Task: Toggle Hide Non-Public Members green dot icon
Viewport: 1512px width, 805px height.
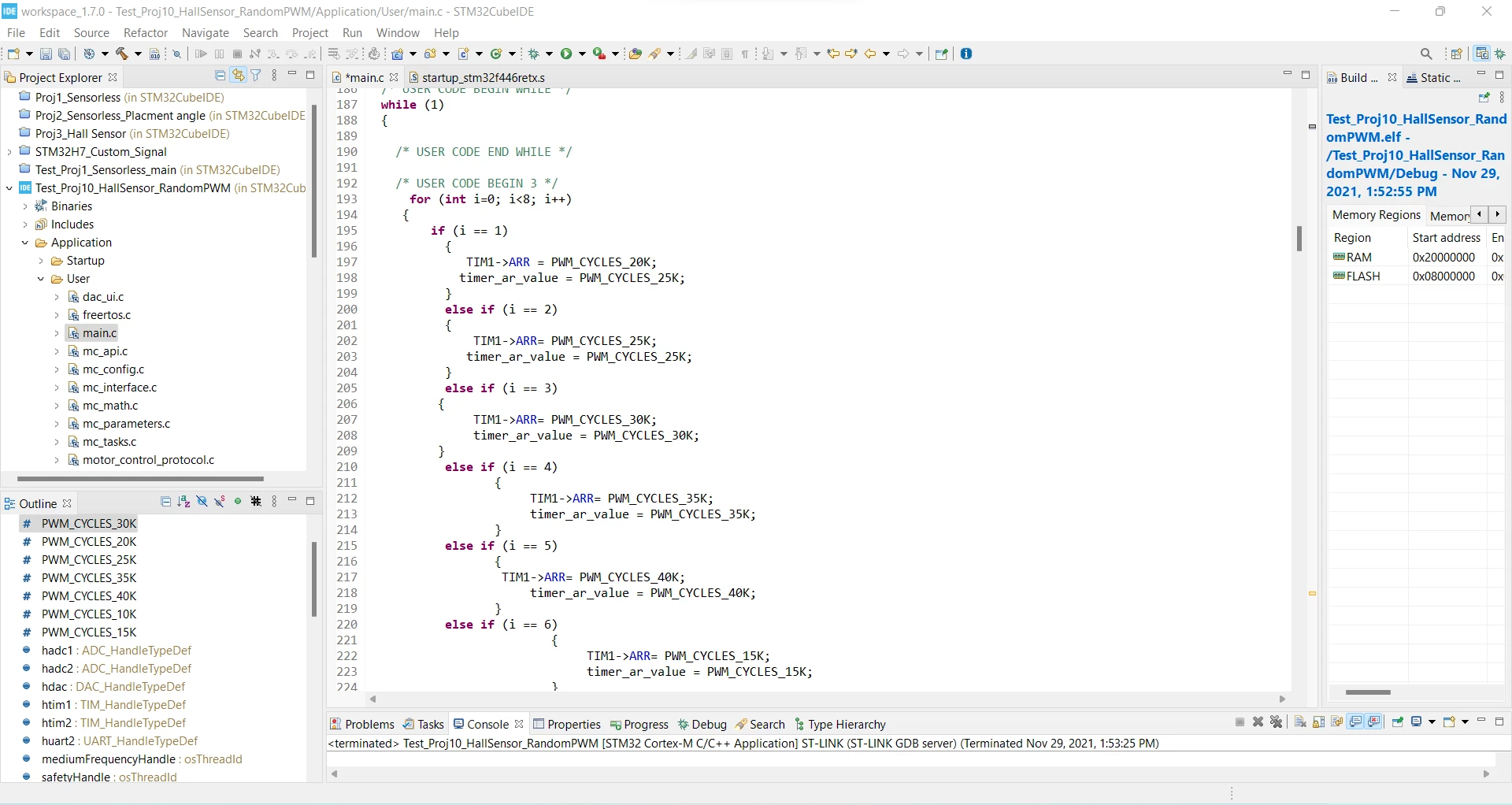Action: tap(238, 502)
